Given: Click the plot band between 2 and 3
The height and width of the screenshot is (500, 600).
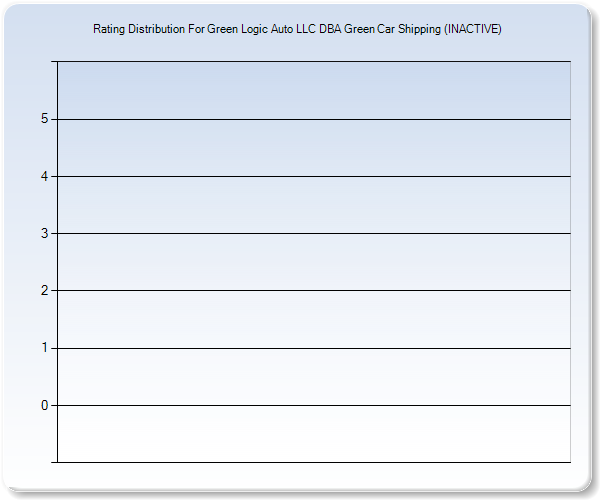Looking at the screenshot, I should (x=314, y=262).
